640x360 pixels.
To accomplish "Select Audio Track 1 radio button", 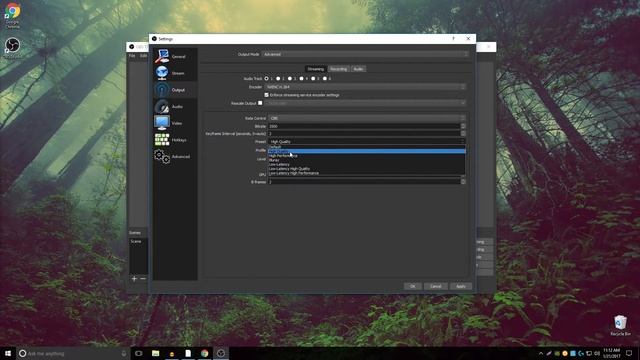I will pos(267,78).
